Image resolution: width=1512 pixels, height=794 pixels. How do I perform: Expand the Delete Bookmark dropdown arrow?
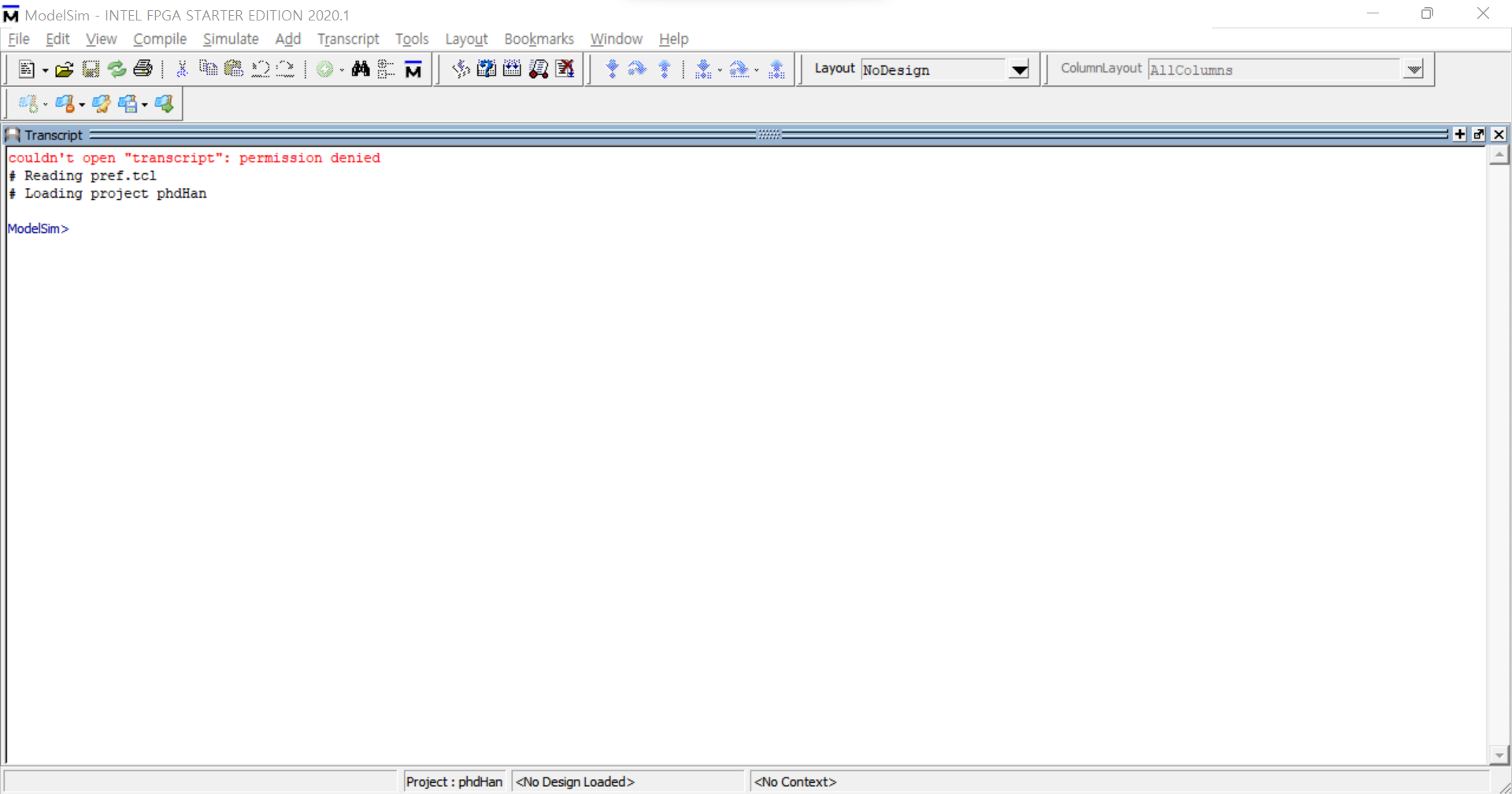pos(82,104)
